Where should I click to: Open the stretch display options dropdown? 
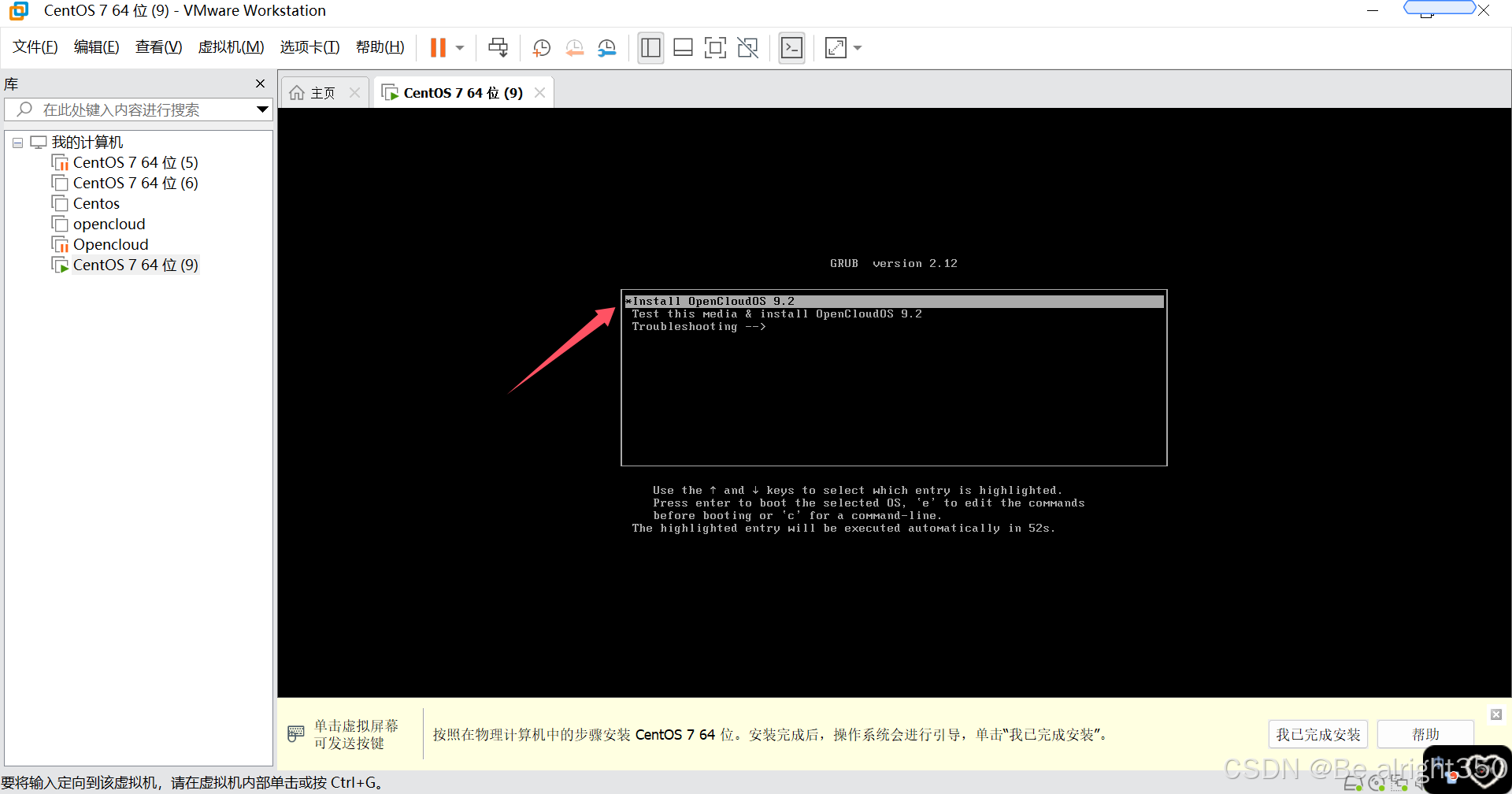(x=858, y=47)
